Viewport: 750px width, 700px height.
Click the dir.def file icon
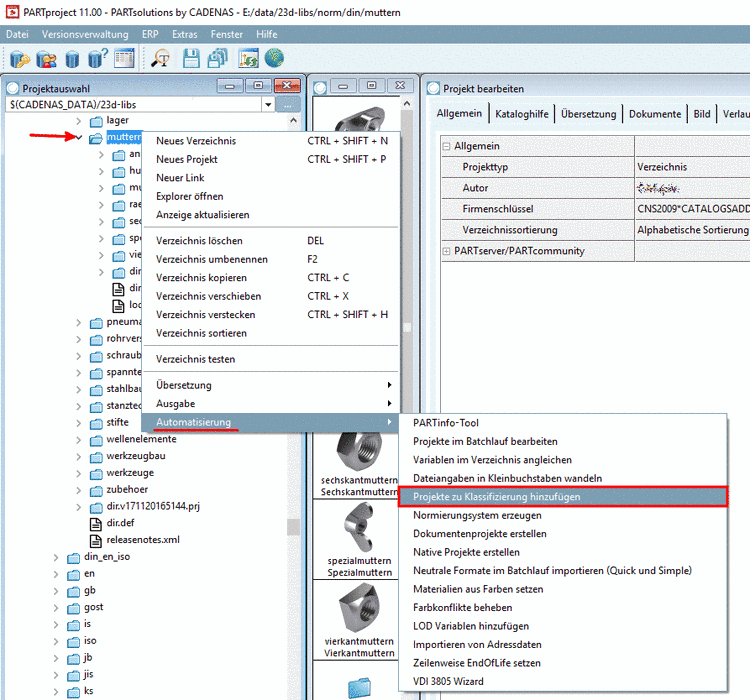(x=96, y=523)
